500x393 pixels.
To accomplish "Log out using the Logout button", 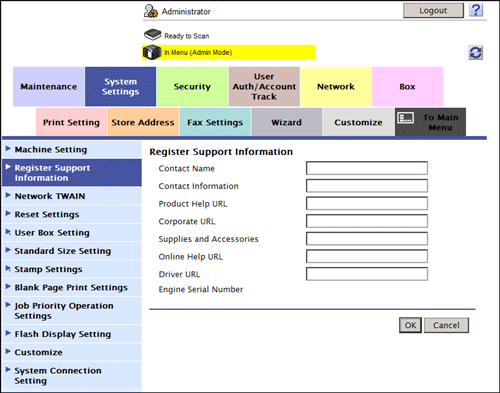I will [433, 11].
